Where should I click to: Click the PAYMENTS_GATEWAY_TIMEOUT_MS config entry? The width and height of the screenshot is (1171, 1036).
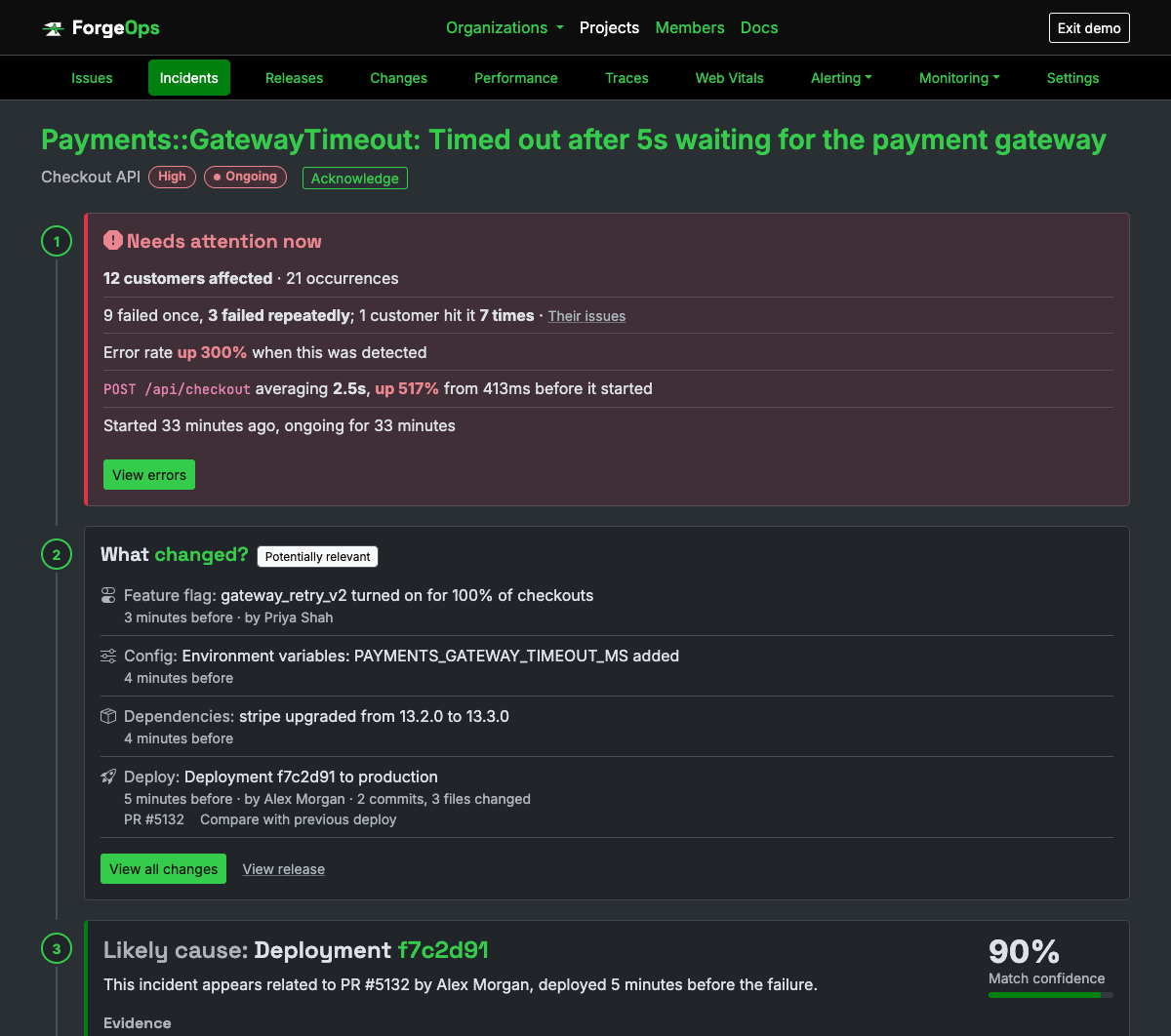(x=430, y=656)
